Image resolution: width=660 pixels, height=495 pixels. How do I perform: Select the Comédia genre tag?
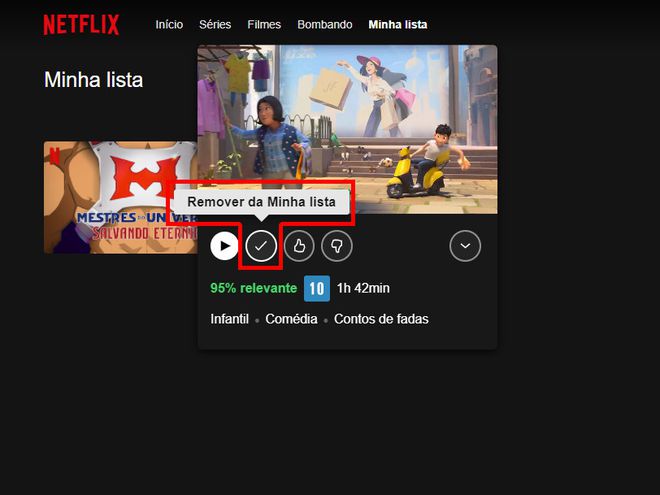click(291, 319)
